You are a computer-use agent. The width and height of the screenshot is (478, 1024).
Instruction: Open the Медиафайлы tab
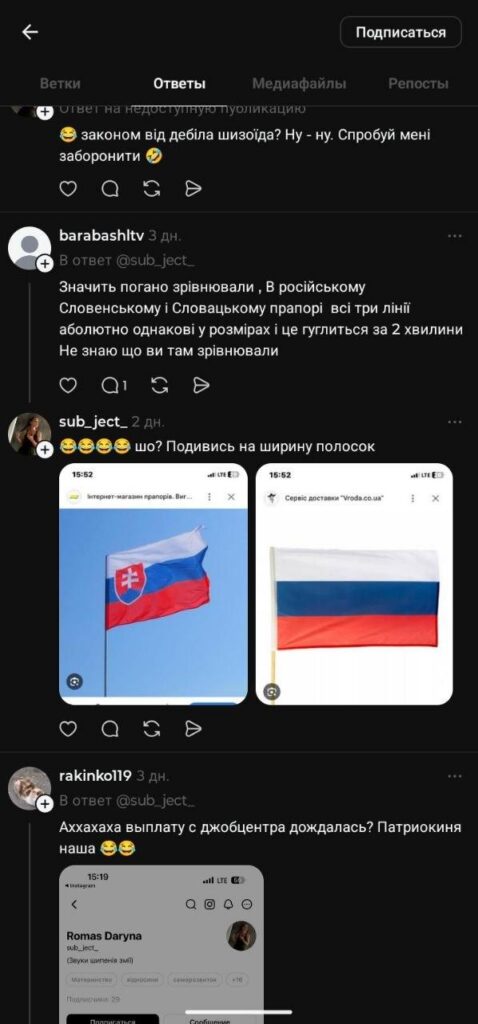299,84
